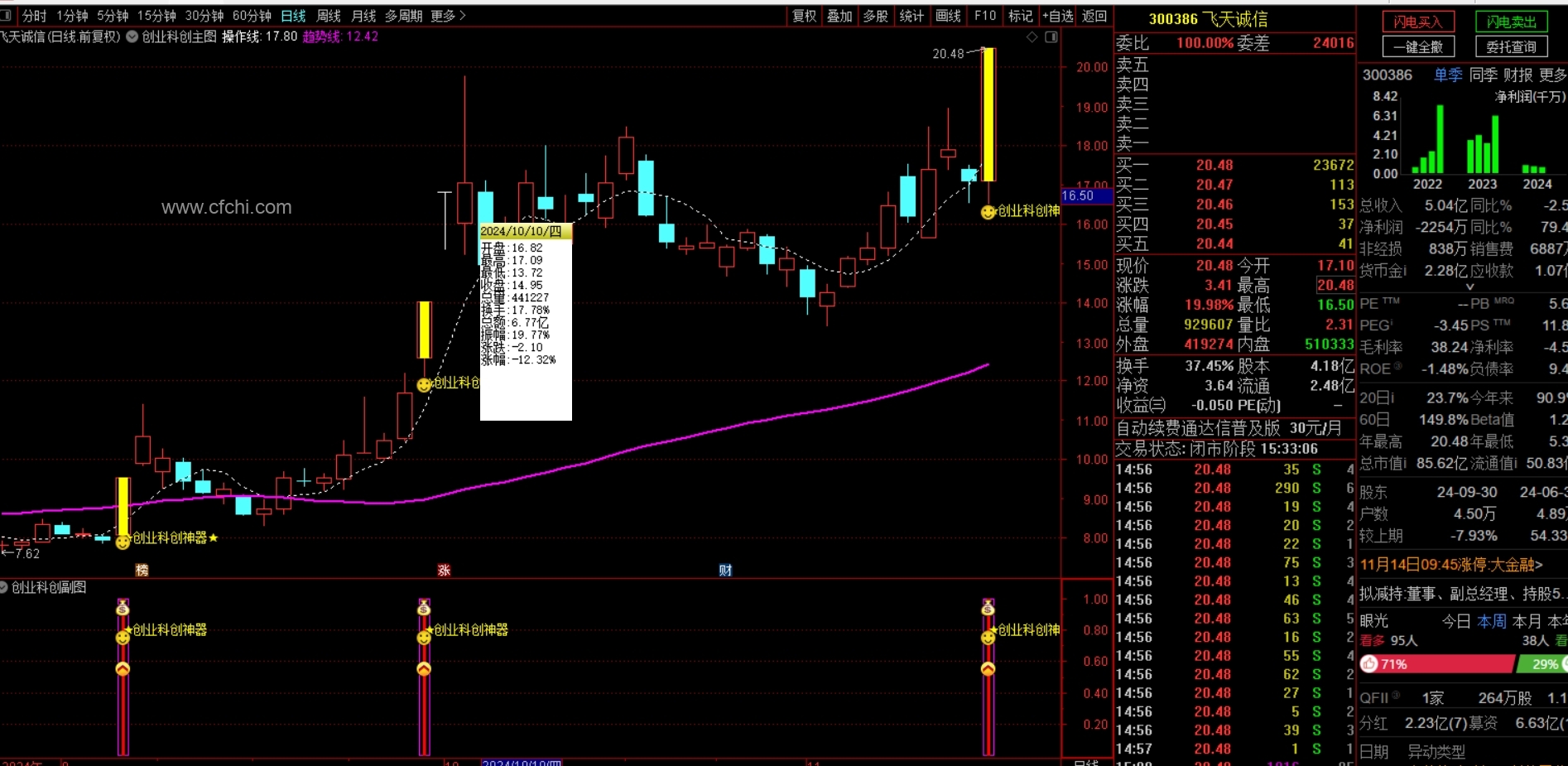
Task: Click the money bag icon on last sub-chart bar
Action: pos(988,609)
